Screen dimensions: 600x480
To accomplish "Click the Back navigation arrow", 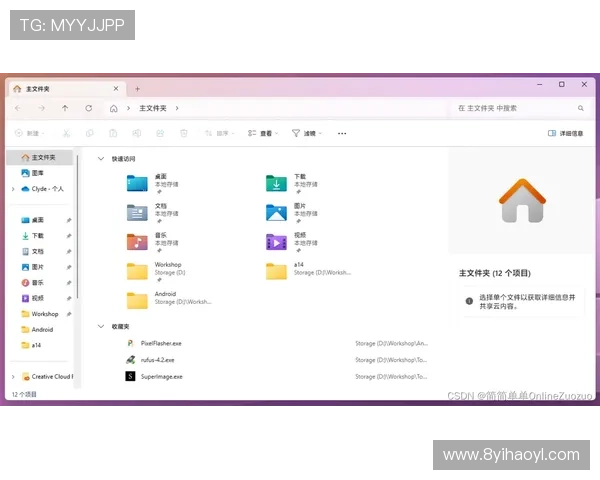I will (18, 108).
